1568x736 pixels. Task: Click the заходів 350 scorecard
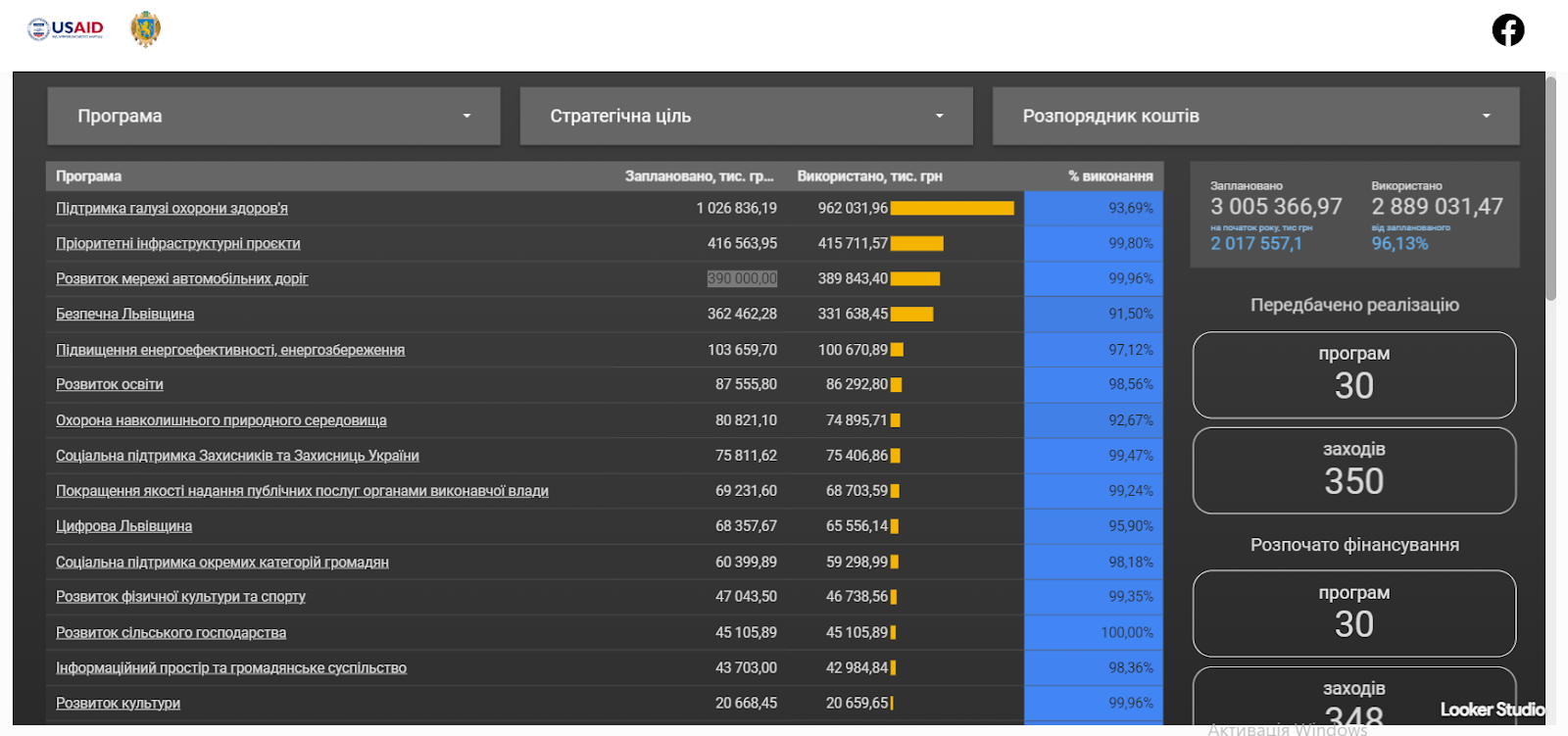coord(1354,470)
